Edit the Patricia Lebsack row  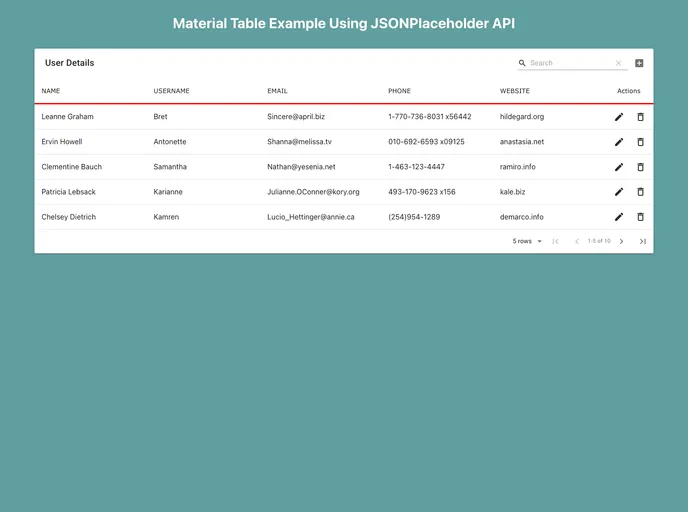[619, 192]
